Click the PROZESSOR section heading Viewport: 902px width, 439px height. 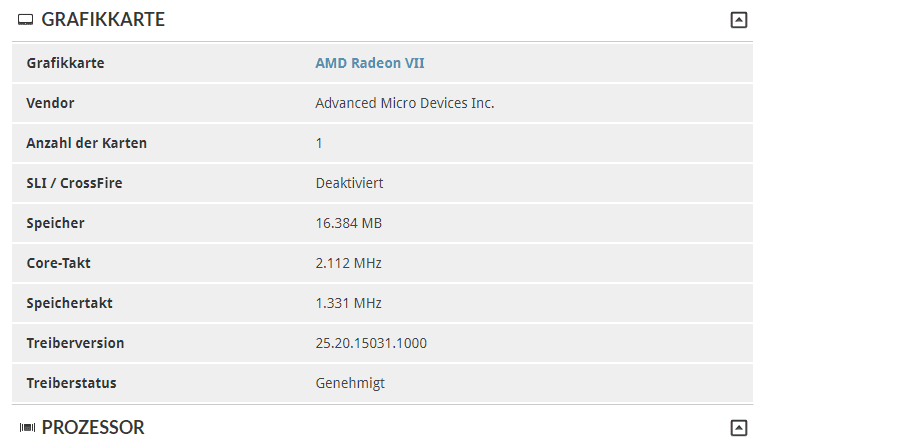click(93, 428)
